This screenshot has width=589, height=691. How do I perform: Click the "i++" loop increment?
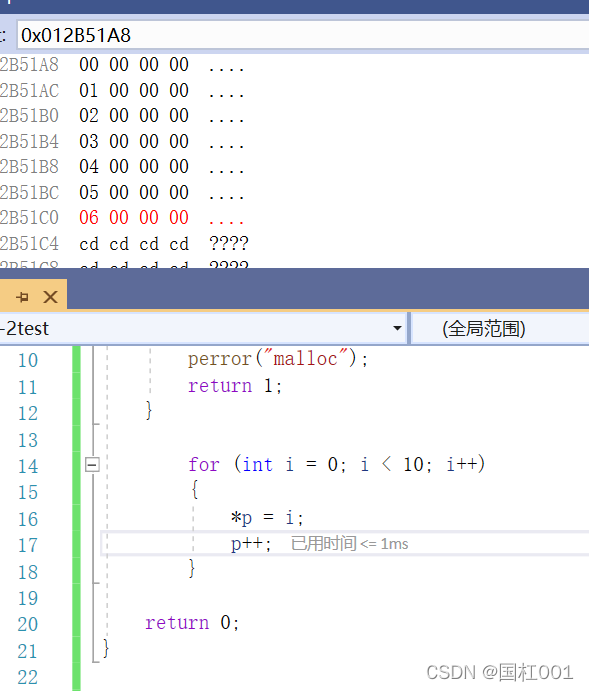[x=462, y=464]
